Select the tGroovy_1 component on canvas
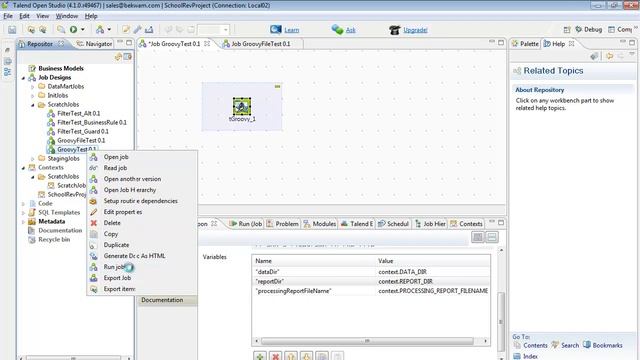 click(242, 107)
